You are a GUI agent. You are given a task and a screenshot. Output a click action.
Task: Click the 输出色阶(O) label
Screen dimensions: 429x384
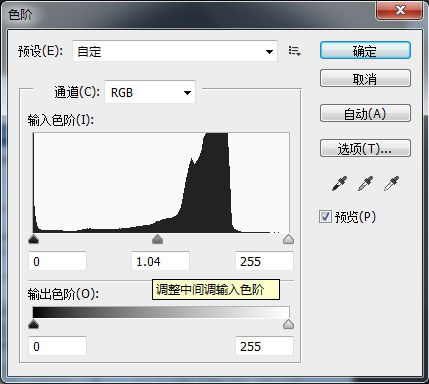63,294
